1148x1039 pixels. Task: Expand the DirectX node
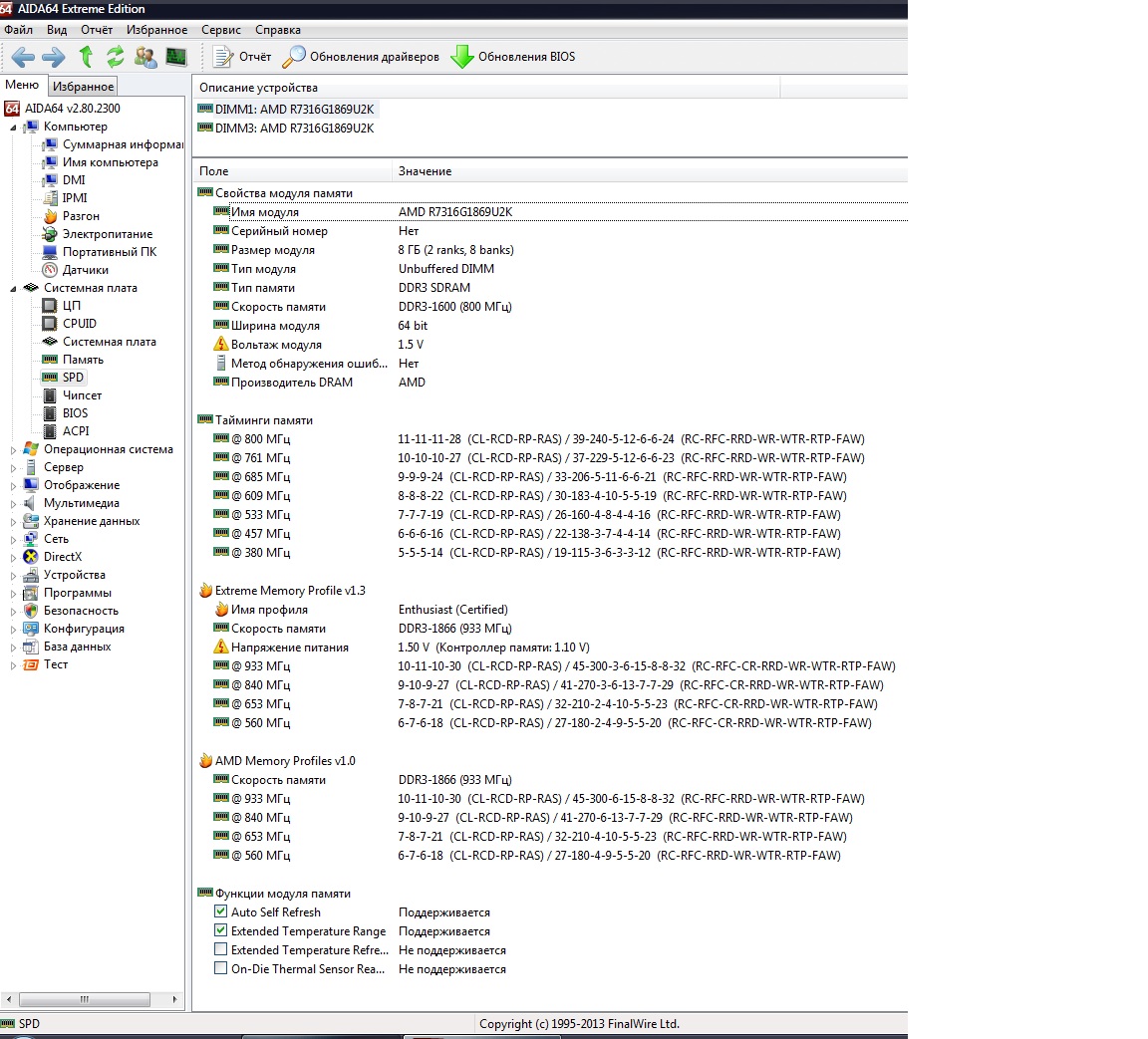[x=12, y=558]
